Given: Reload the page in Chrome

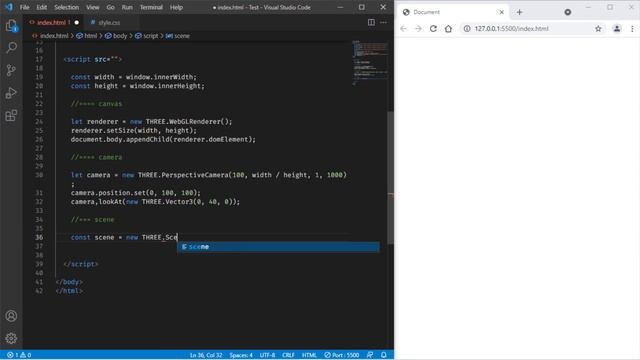Looking at the screenshot, I should [x=433, y=29].
